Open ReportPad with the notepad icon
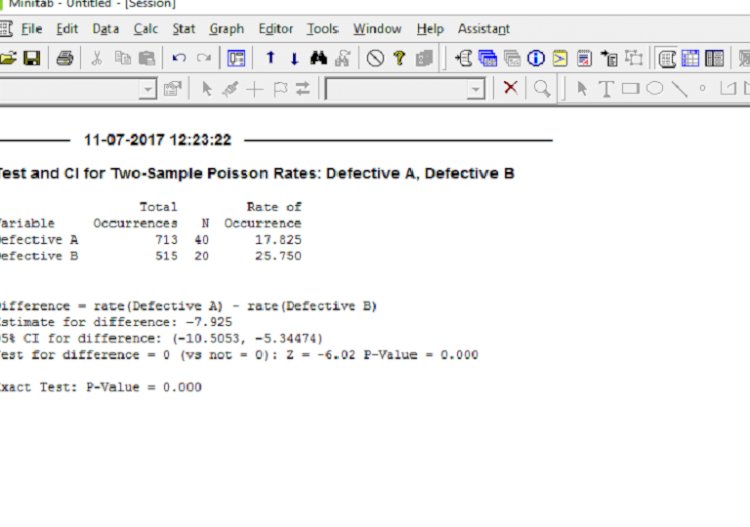Viewport: 750px width, 527px height. [584, 58]
